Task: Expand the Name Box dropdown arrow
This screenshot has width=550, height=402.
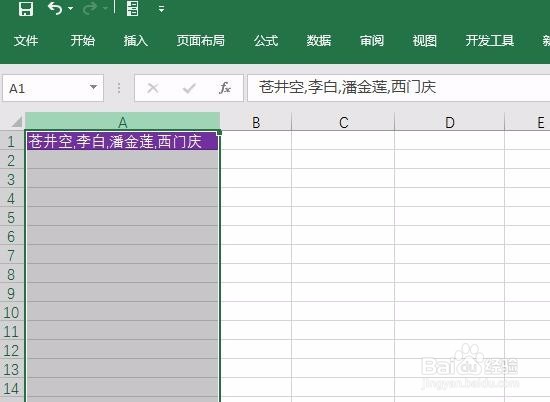Action: [93, 87]
